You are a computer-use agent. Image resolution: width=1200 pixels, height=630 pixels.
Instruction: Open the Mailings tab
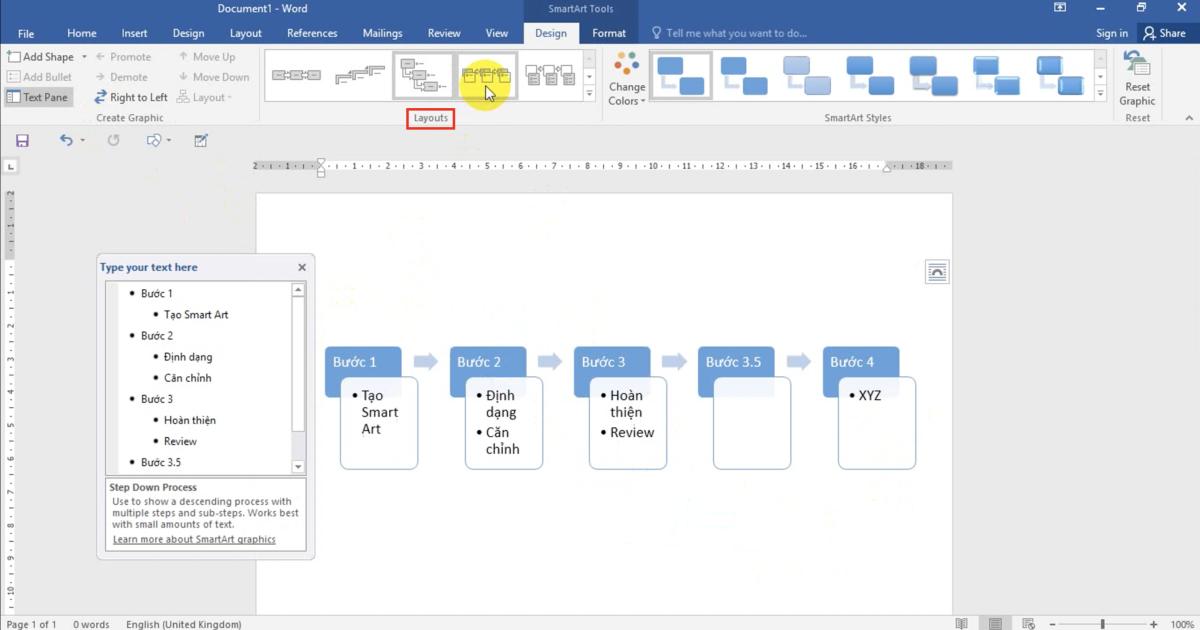point(382,33)
